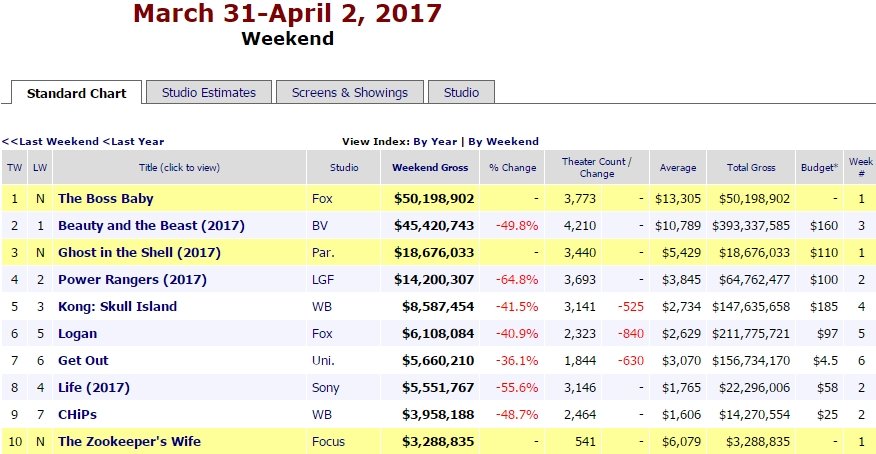This screenshot has height=454, width=876.
Task: Click the Get Out title link
Action: (83, 360)
